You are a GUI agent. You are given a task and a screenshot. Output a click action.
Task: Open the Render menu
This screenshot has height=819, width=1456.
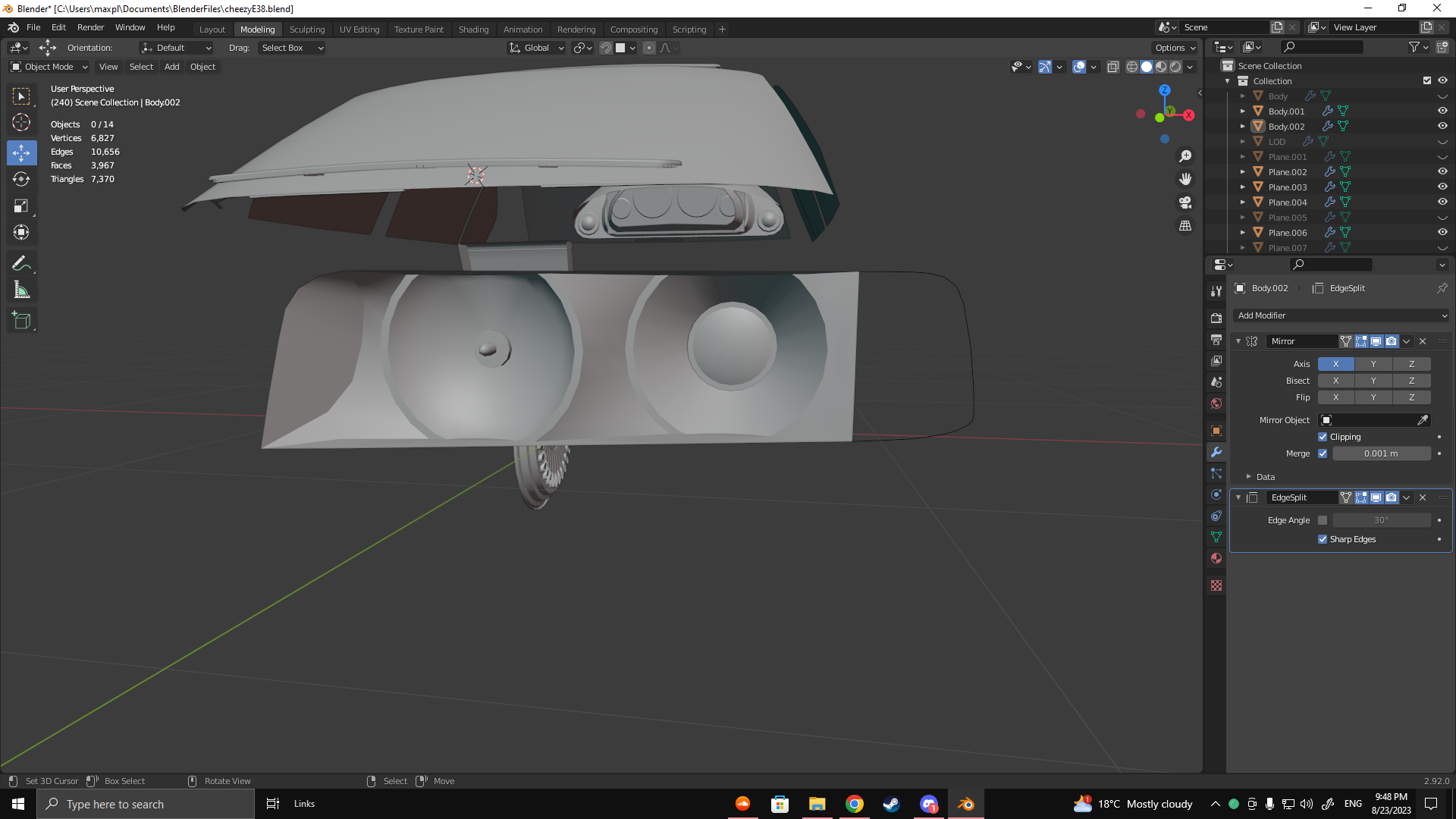tap(90, 27)
